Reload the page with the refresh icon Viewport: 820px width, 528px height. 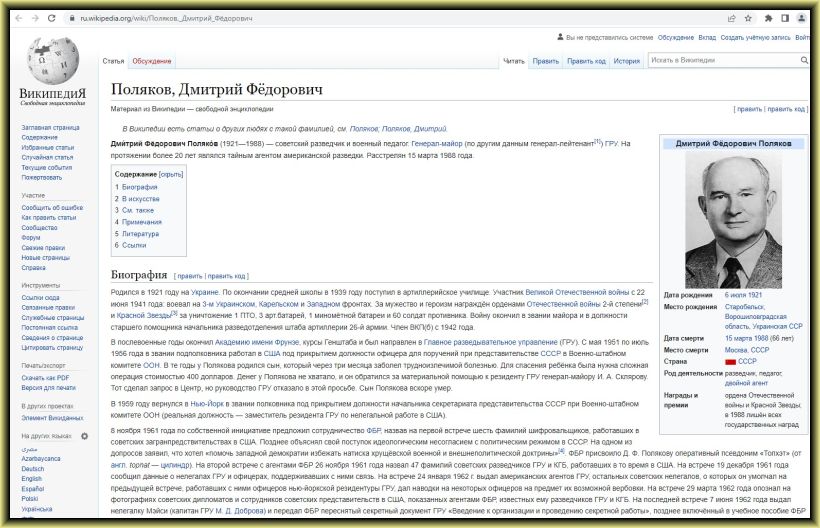click(51, 18)
